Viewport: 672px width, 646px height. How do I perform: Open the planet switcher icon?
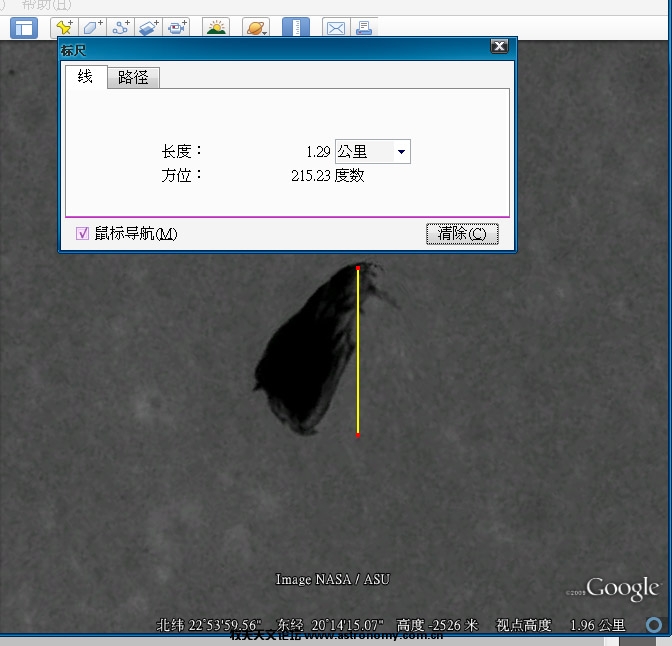click(256, 28)
